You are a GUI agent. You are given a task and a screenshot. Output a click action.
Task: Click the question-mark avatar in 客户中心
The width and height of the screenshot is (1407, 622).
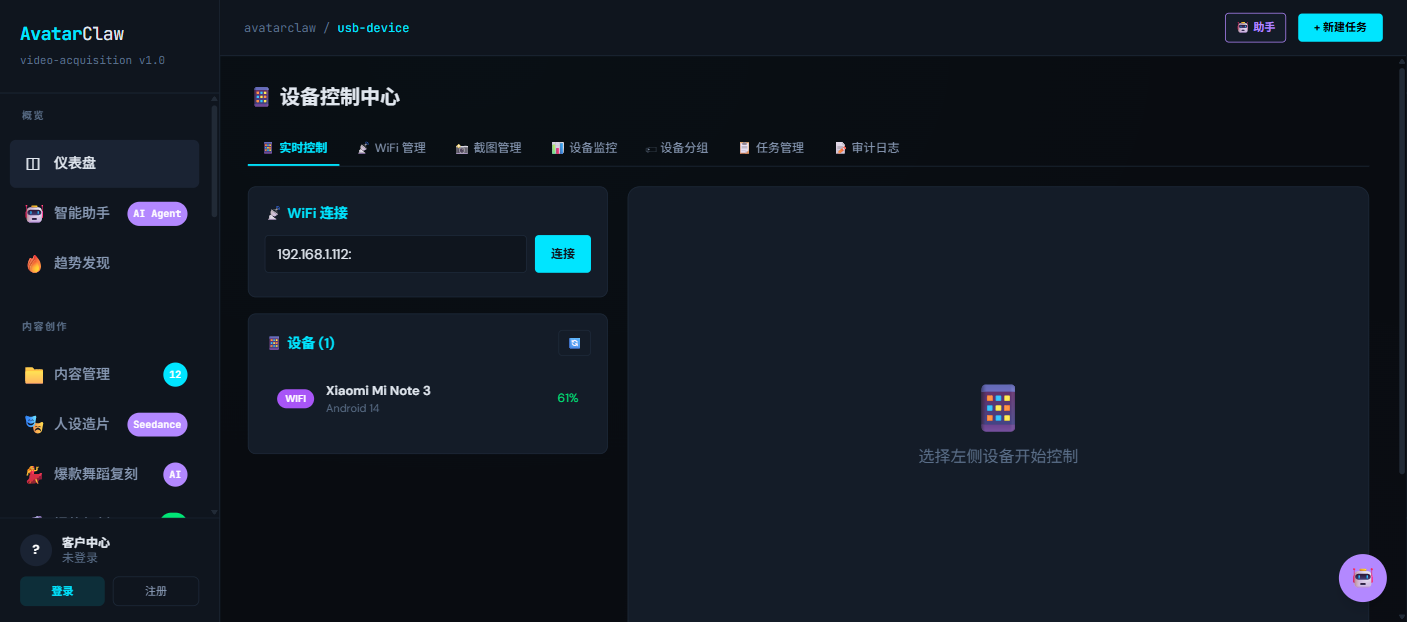point(36,550)
